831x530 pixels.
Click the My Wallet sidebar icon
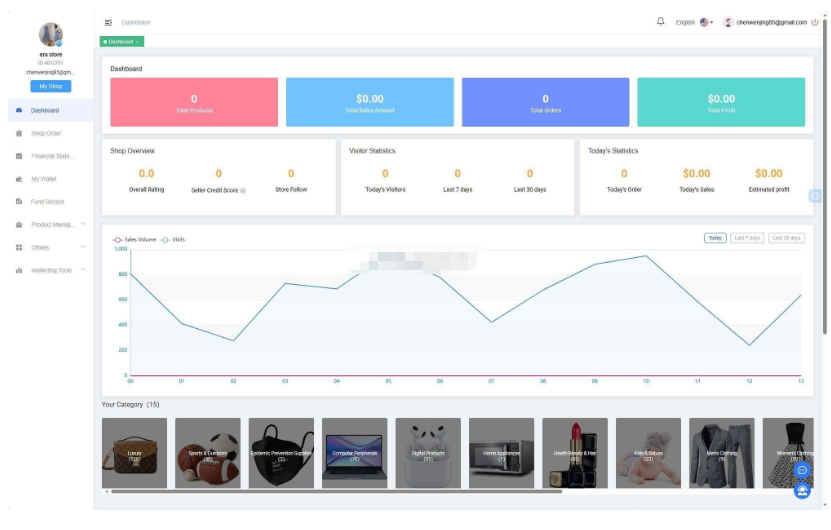click(19, 179)
